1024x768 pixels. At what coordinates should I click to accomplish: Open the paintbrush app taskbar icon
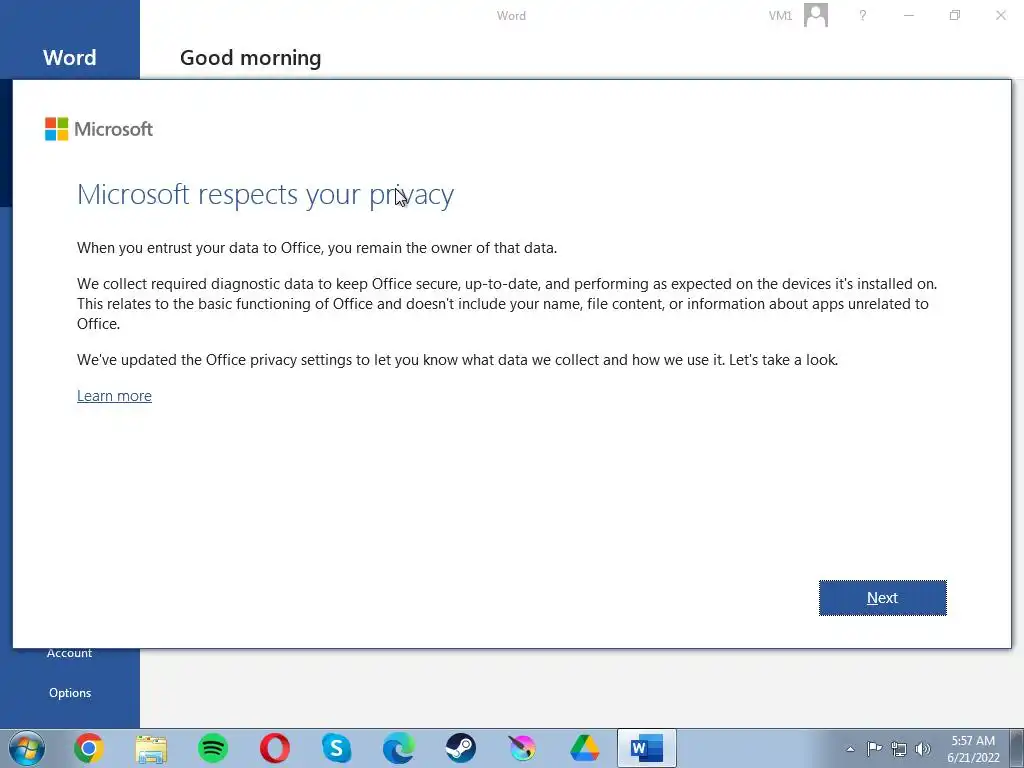[522, 748]
